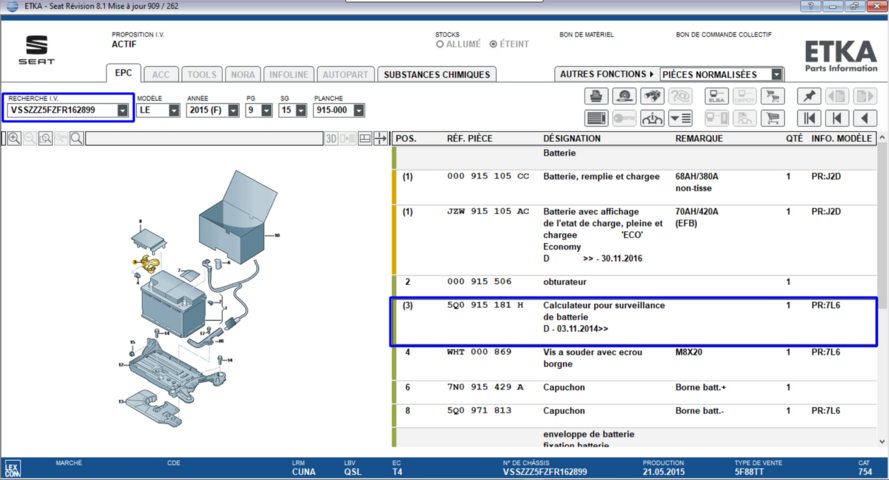Click the SEAT logo
The width and height of the screenshot is (889, 480).
37,50
